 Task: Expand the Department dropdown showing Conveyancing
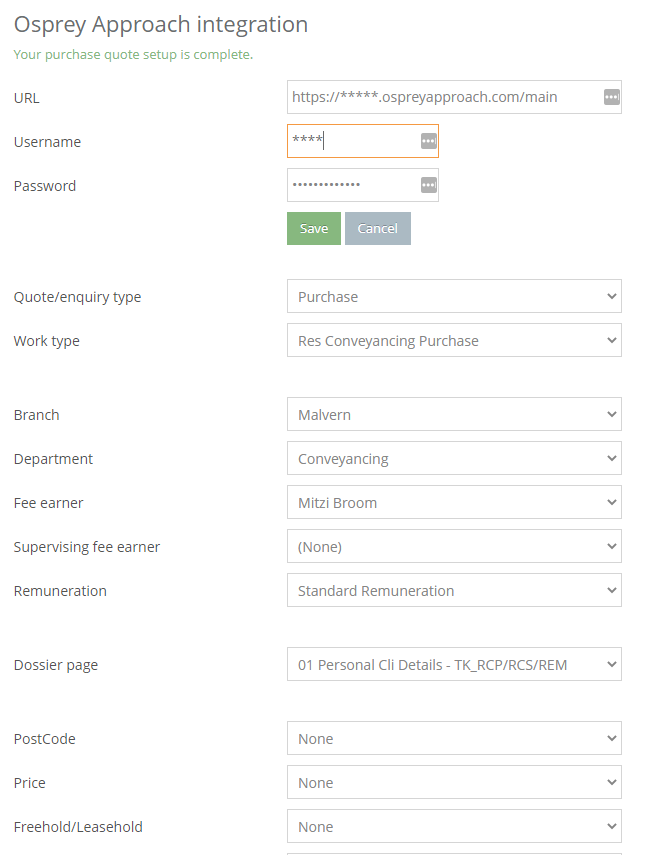[x=454, y=459]
